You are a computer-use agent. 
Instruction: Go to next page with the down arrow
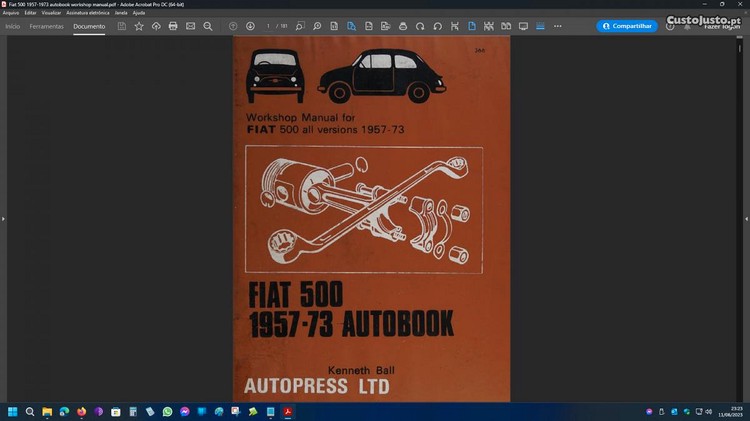tap(250, 26)
